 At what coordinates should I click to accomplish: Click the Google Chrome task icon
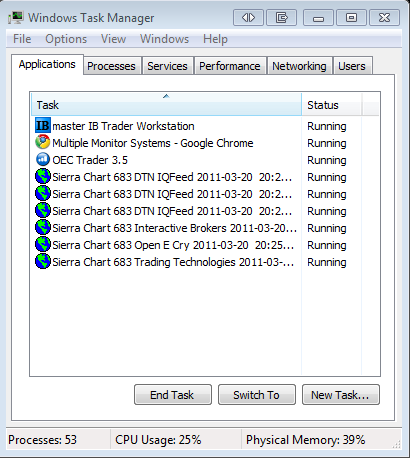(43, 142)
